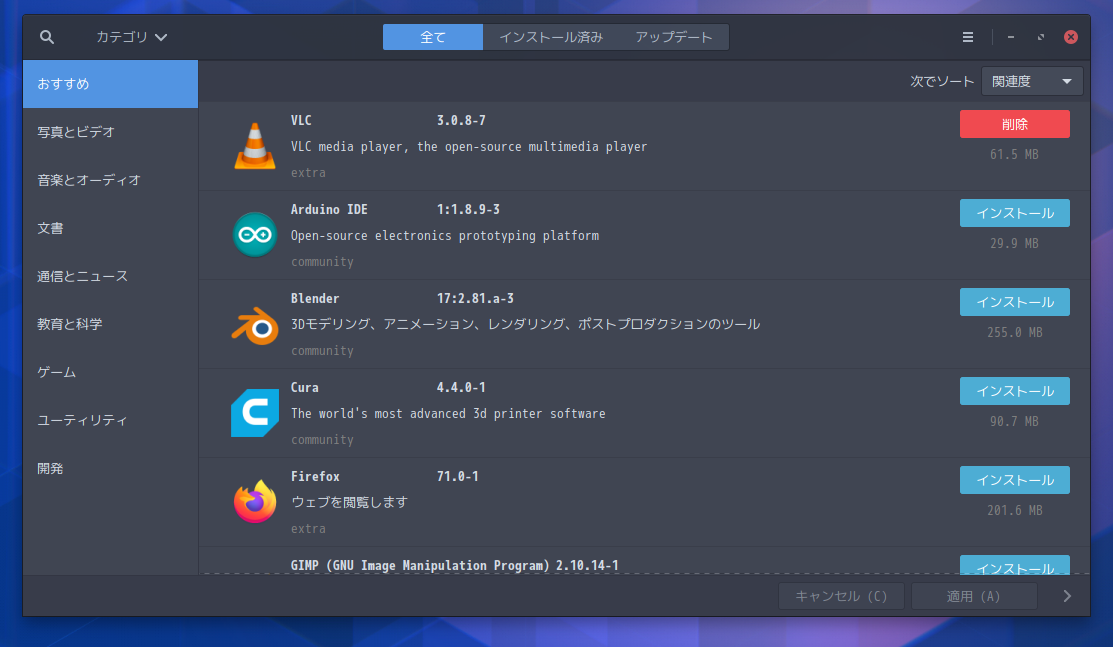Open the 関連度 sort dropdown

1032,81
